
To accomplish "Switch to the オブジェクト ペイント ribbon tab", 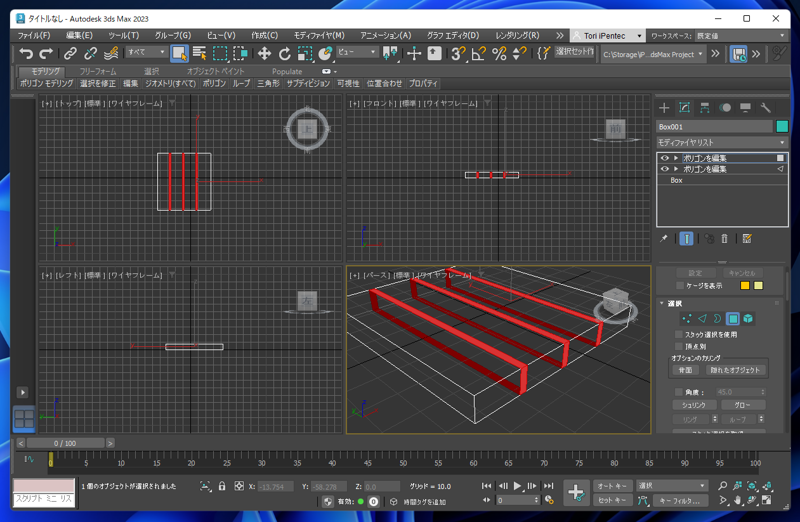I will pos(215,71).
